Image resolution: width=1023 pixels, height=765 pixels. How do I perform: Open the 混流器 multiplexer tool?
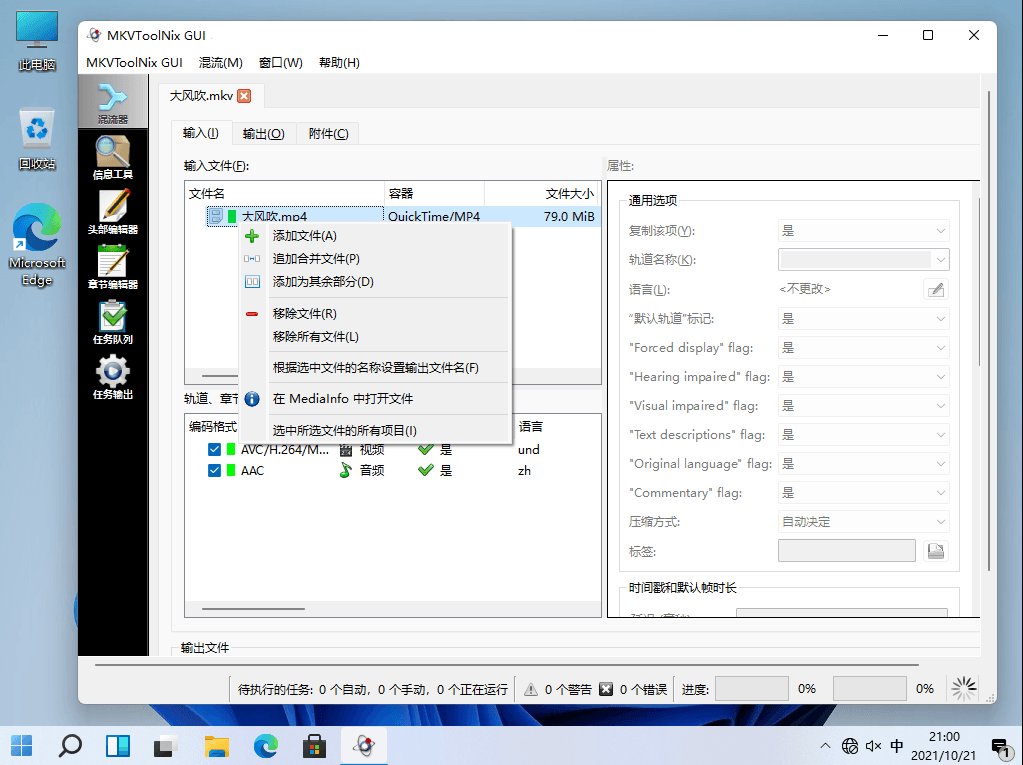113,102
